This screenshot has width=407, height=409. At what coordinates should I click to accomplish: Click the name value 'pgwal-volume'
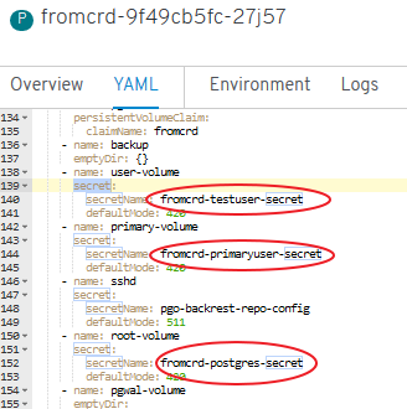pyautogui.click(x=148, y=390)
